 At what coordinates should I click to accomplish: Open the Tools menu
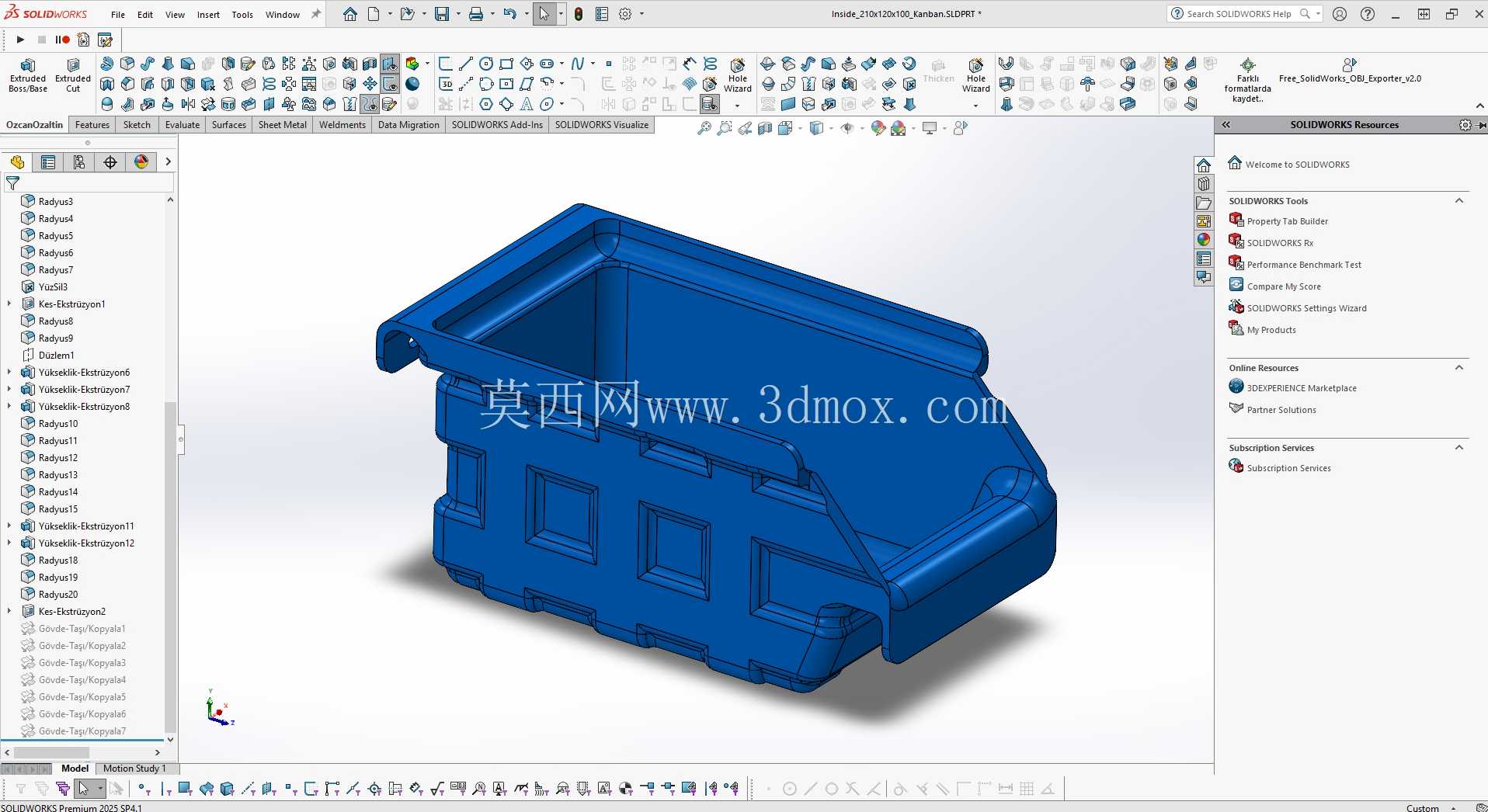(242, 15)
